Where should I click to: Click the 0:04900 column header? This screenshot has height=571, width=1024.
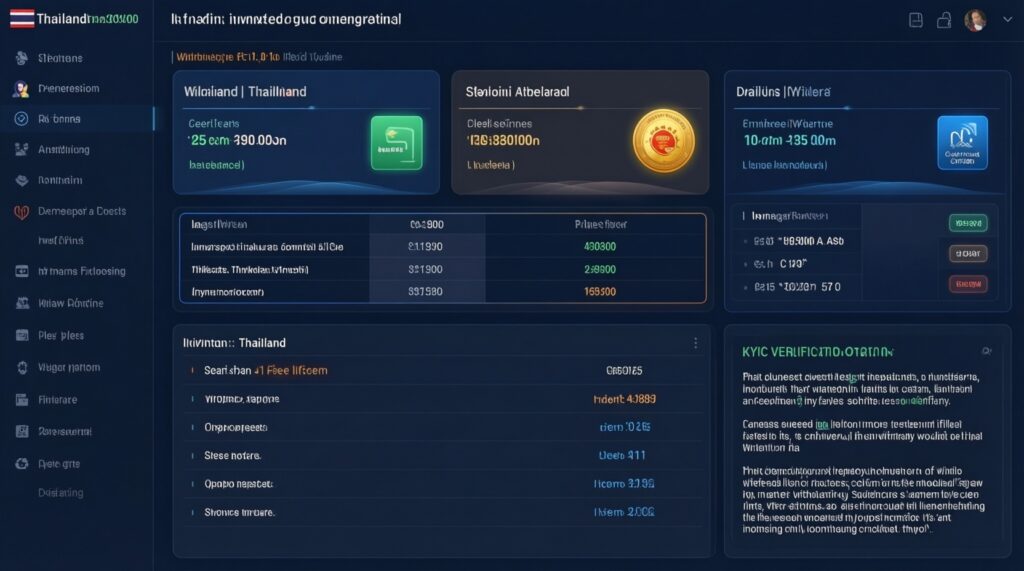[x=426, y=225]
